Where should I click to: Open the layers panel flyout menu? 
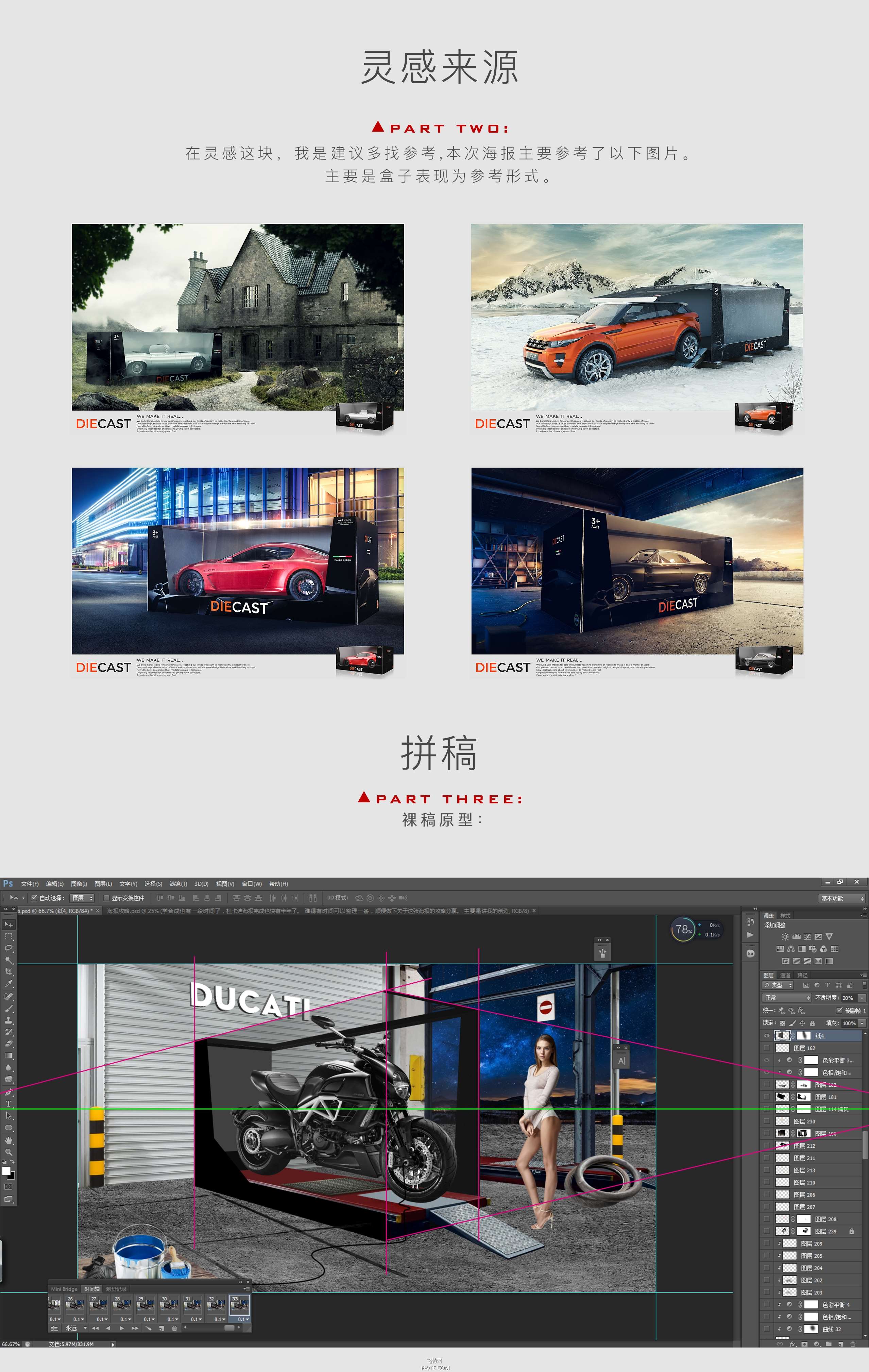click(864, 975)
